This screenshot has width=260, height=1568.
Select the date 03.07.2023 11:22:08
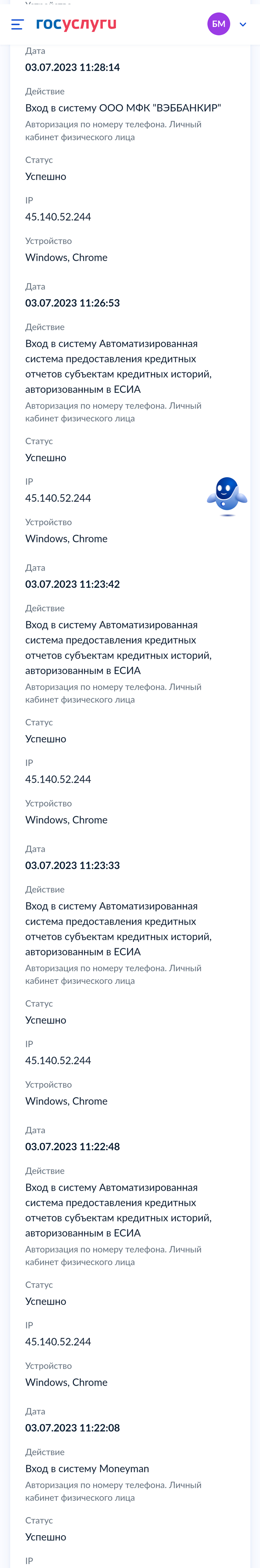point(72,1428)
